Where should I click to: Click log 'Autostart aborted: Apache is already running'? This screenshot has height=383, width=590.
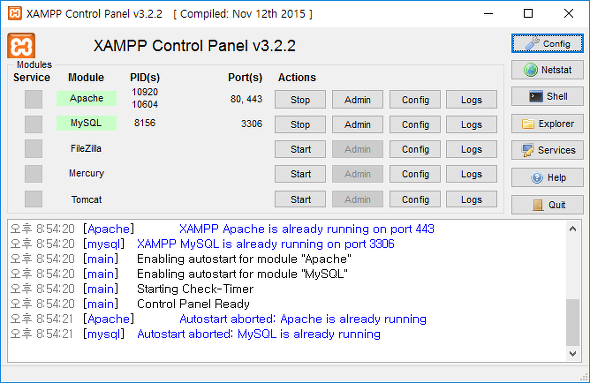point(303,319)
